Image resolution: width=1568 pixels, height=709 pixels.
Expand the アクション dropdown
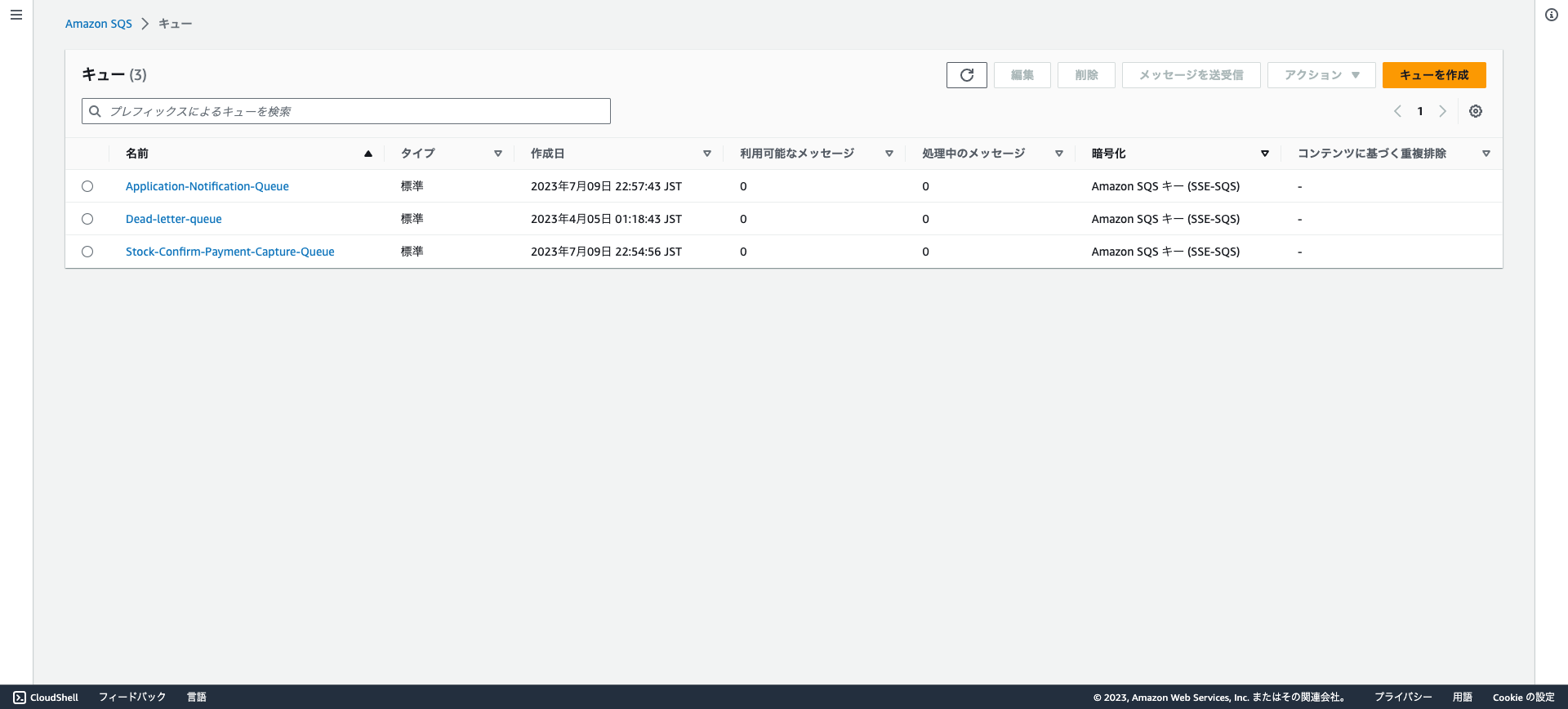[1321, 75]
